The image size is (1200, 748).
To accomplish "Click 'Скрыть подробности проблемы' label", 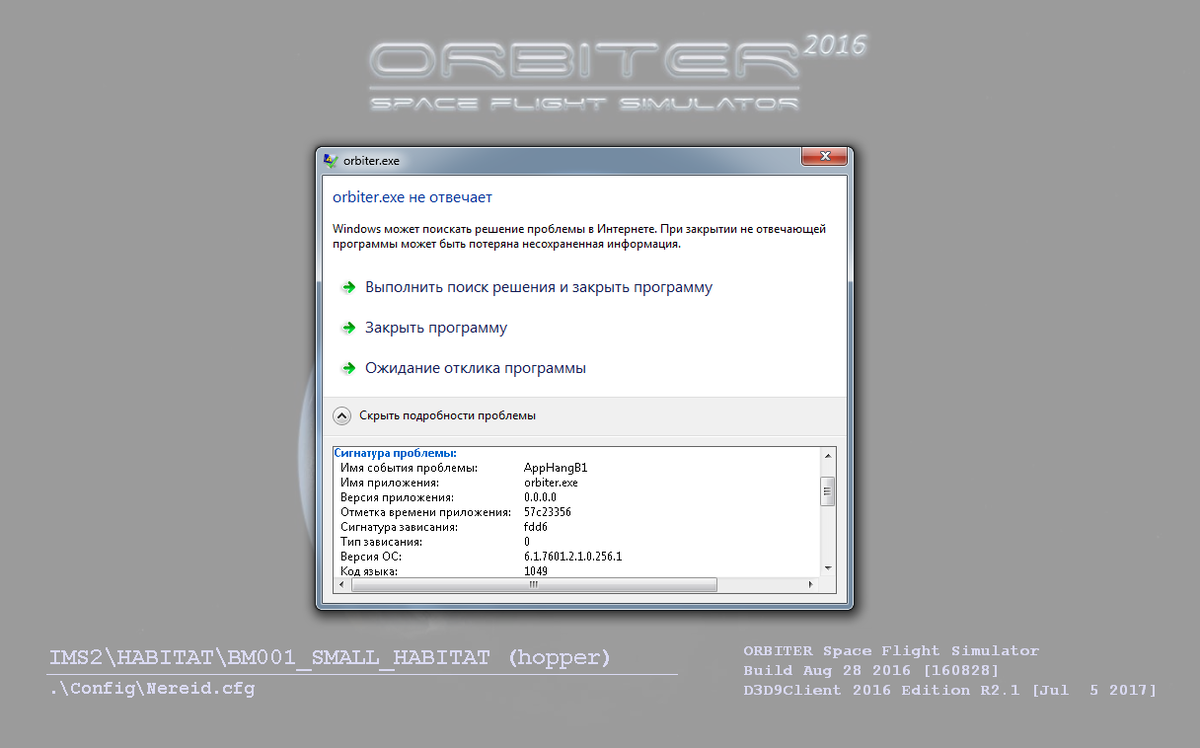I will pyautogui.click(x=447, y=415).
